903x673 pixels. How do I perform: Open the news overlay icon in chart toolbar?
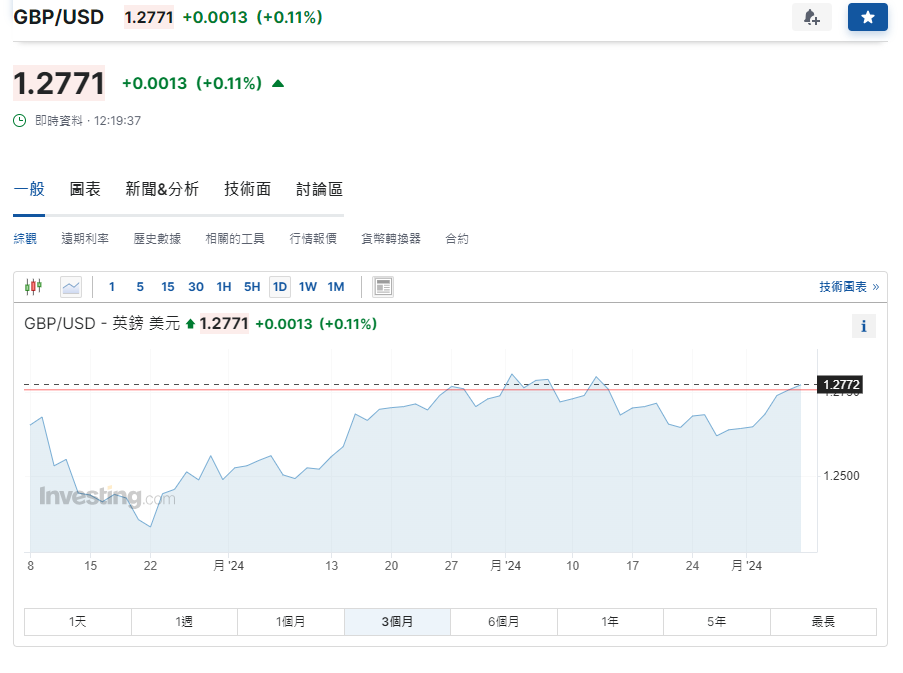383,287
